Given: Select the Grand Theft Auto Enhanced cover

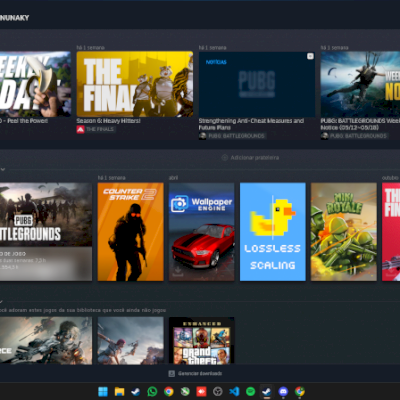Looking at the screenshot, I should 202,341.
